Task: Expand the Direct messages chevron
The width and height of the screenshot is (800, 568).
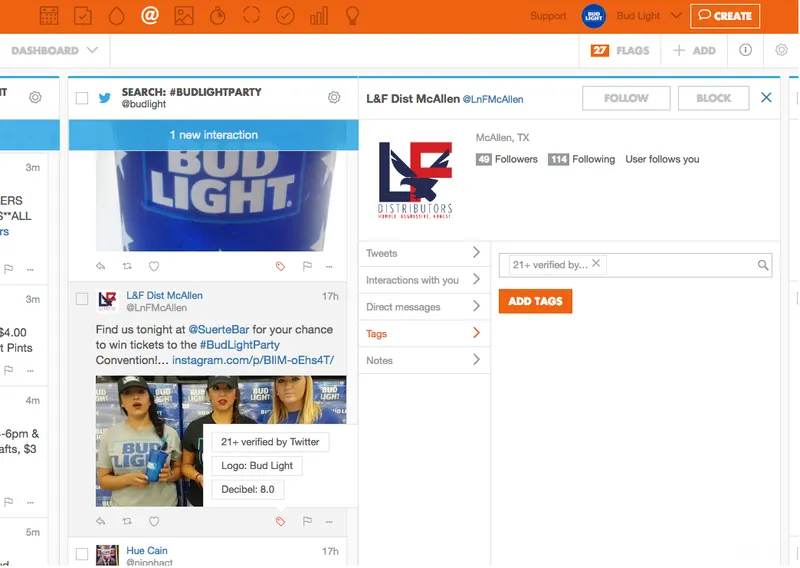Action: tap(476, 306)
